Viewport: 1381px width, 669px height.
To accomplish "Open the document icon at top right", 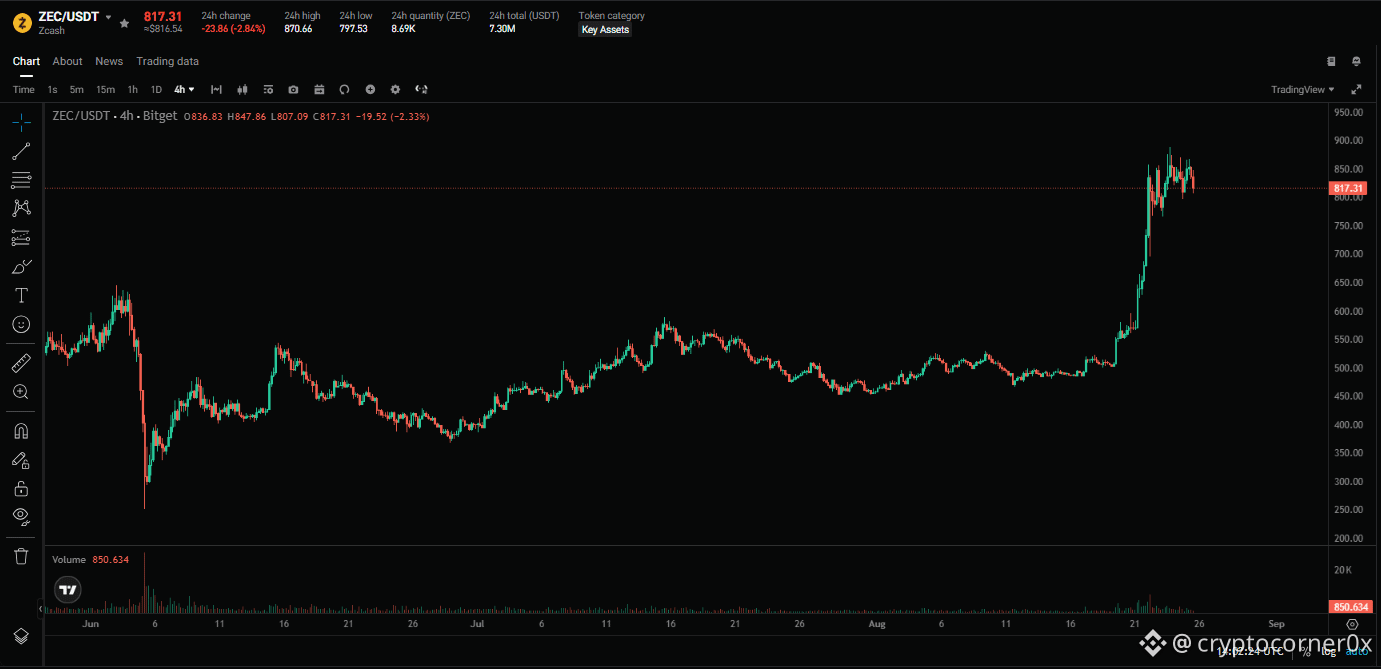I will click(x=1331, y=61).
